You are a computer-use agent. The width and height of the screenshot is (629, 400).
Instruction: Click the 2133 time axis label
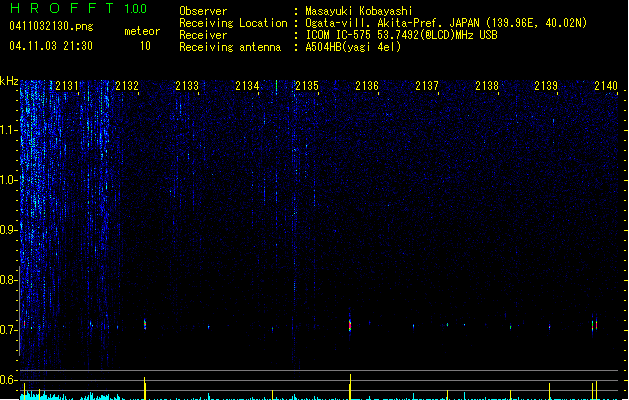click(x=187, y=86)
